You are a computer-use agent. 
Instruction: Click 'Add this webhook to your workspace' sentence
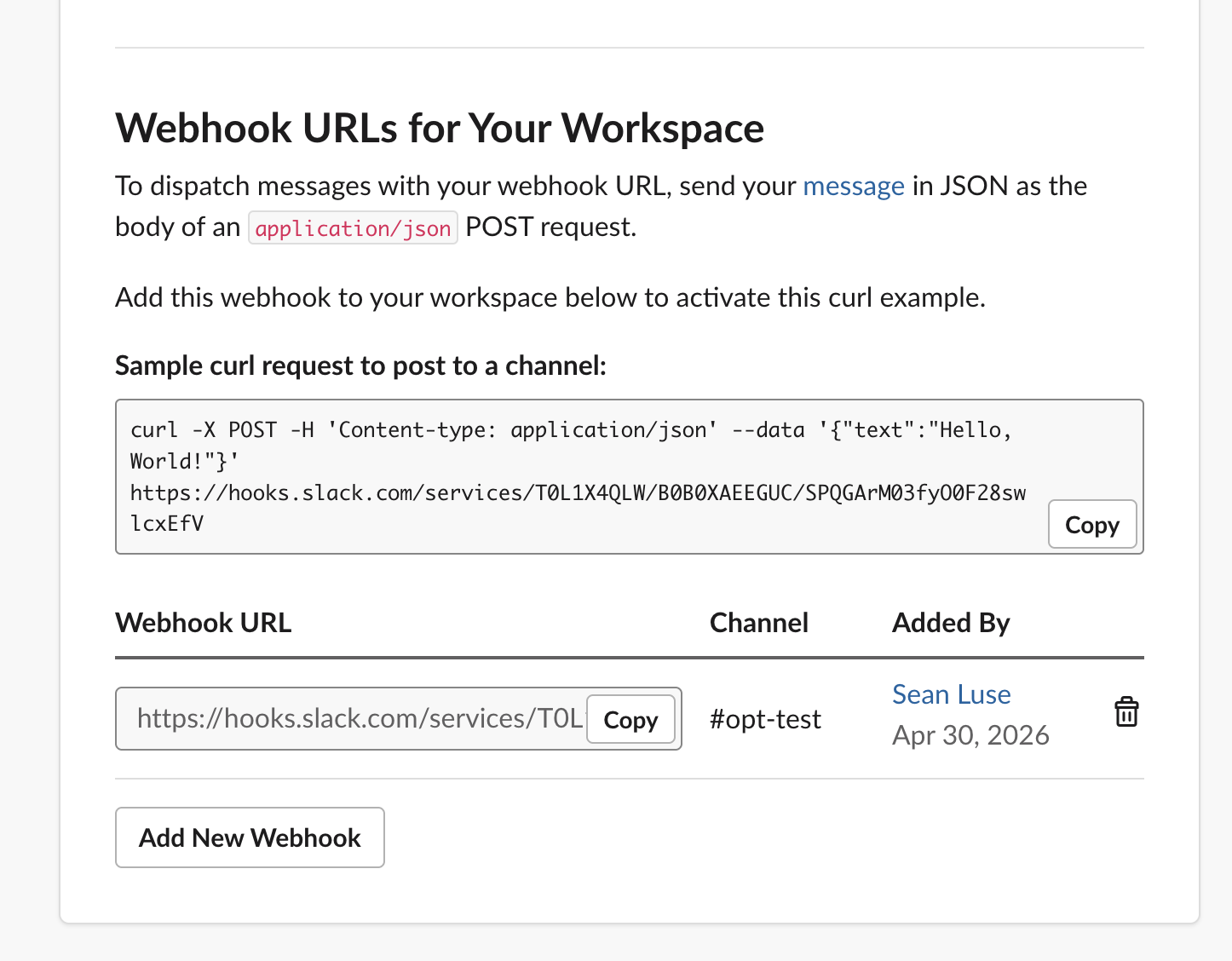(x=550, y=297)
